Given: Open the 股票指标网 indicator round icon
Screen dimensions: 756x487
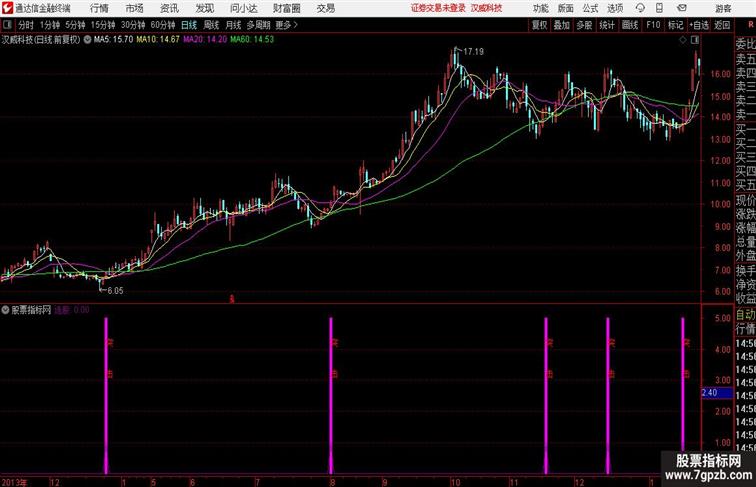Looking at the screenshot, I should point(5,310).
